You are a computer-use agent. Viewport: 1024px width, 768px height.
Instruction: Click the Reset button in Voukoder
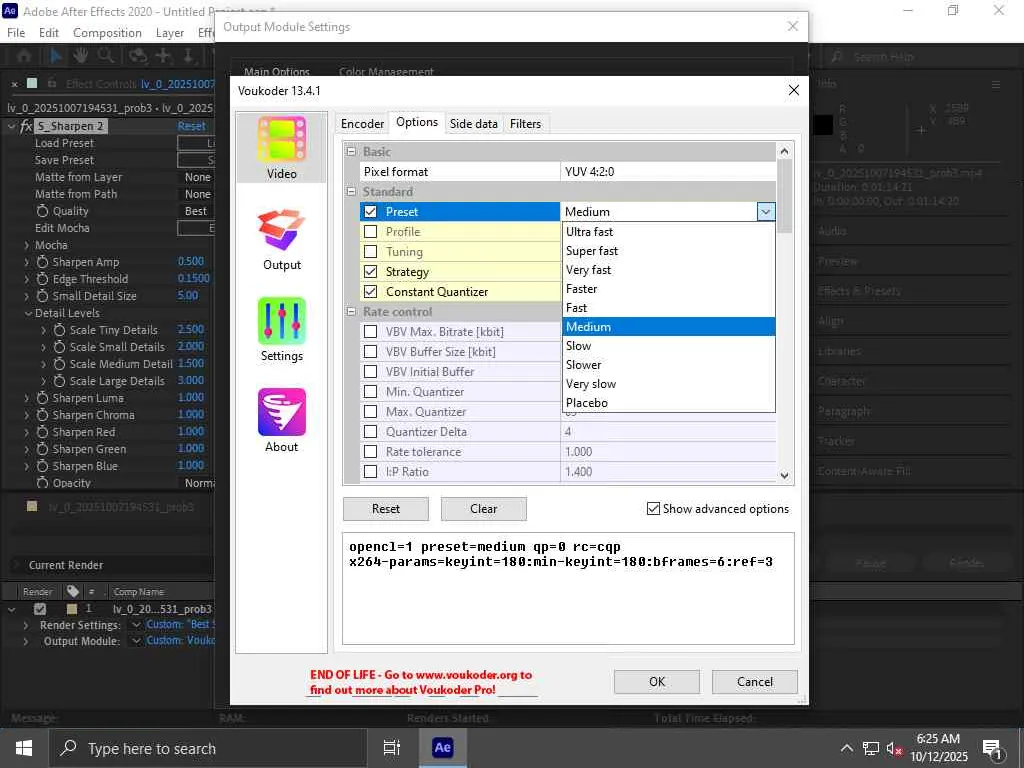tap(386, 509)
